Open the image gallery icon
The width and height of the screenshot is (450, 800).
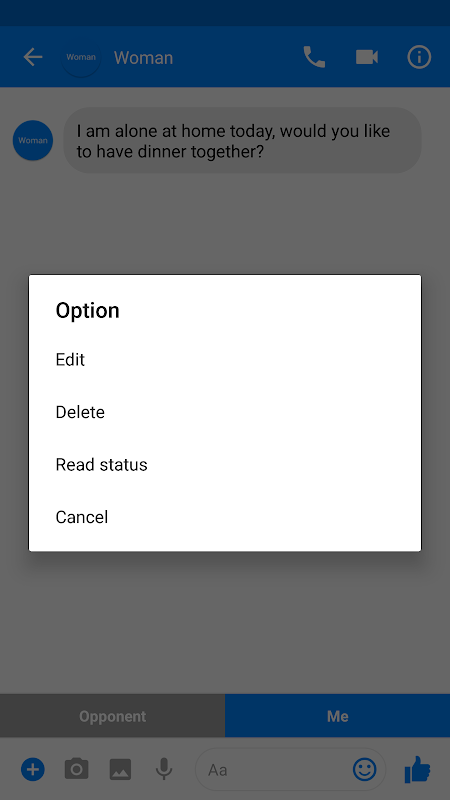(120, 769)
